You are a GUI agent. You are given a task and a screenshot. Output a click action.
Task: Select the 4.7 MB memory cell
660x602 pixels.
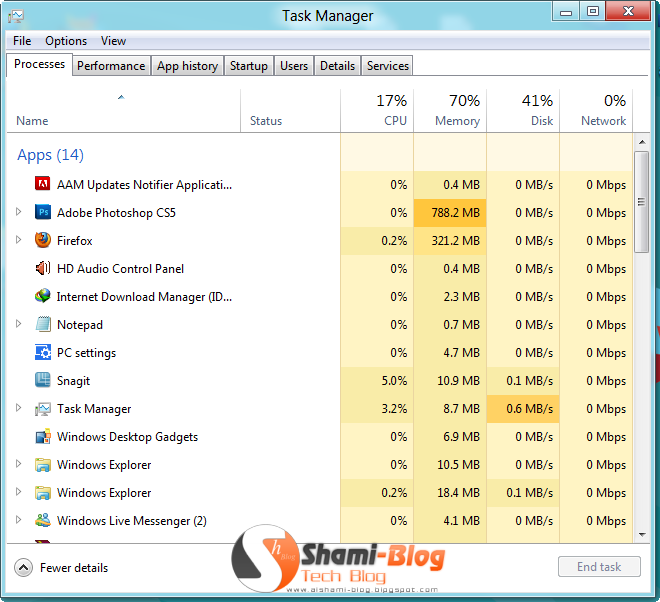(x=450, y=353)
